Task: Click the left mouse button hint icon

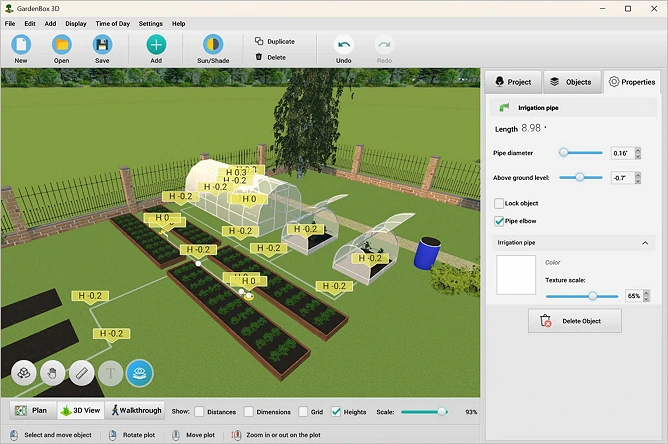Action: click(x=14, y=435)
